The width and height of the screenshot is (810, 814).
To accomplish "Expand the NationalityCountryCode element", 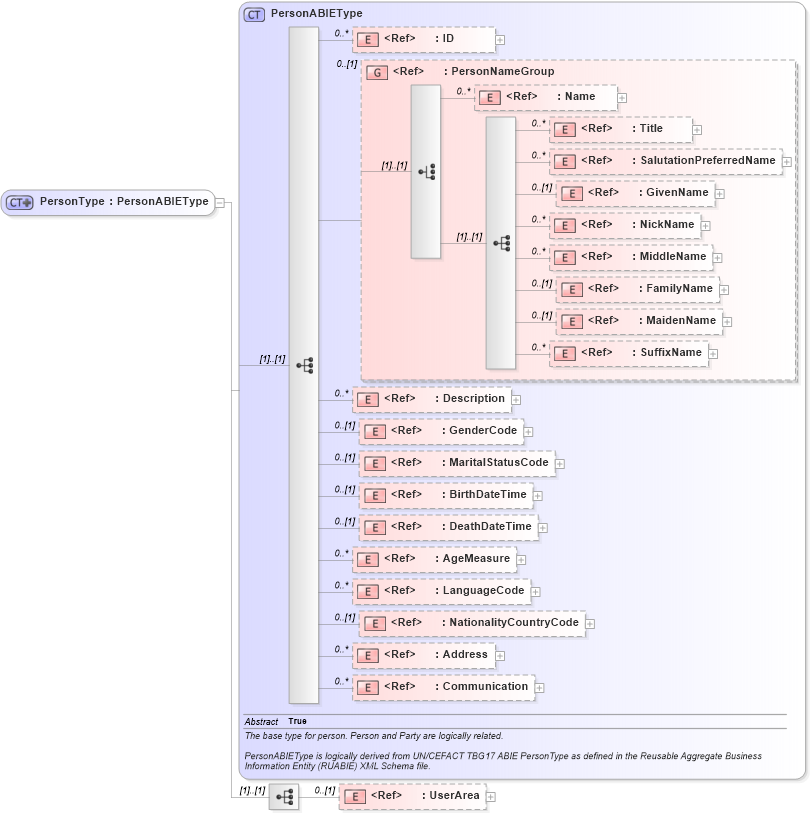I will [590, 623].
